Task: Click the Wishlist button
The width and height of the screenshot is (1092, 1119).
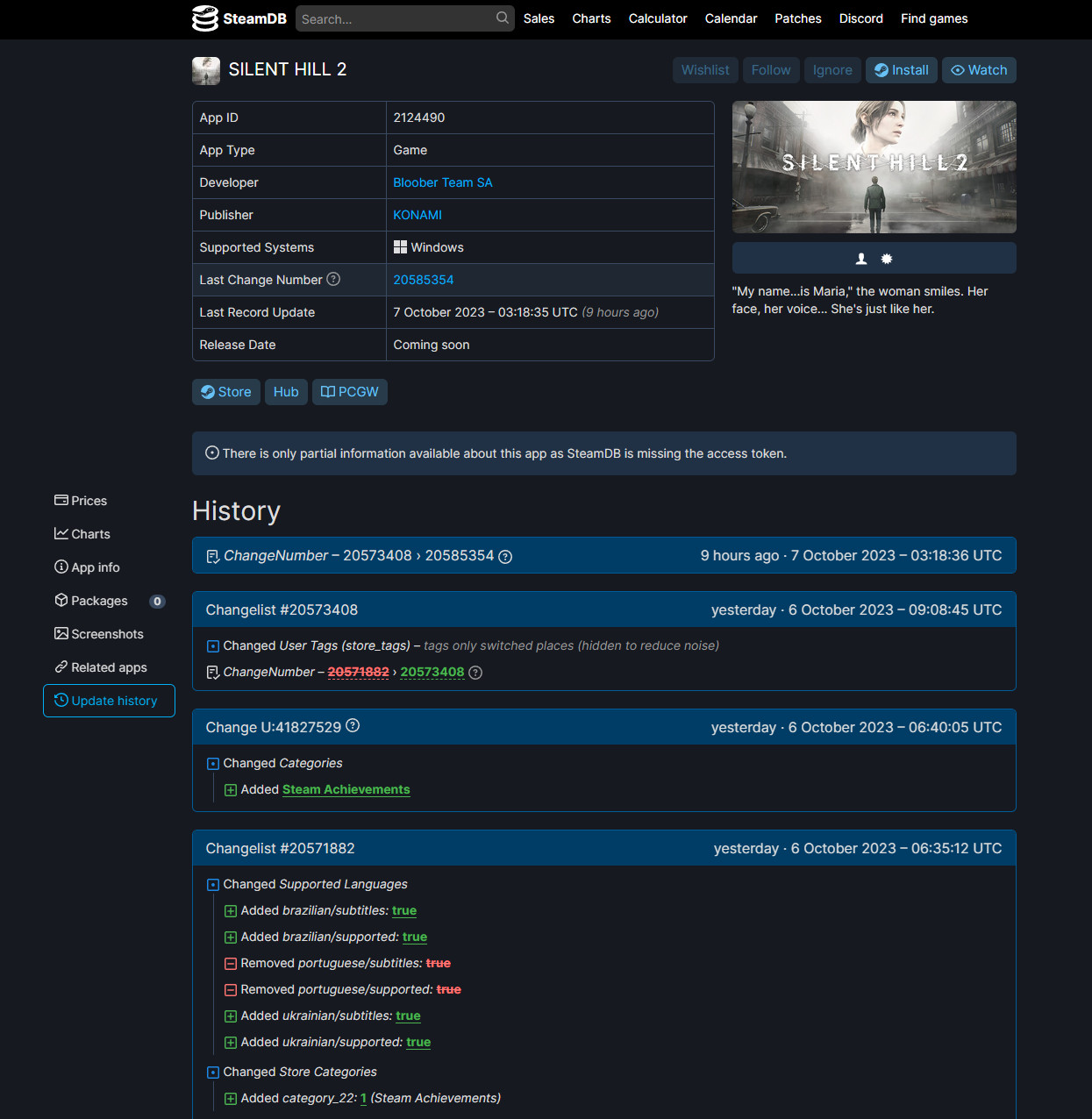Action: tap(705, 70)
